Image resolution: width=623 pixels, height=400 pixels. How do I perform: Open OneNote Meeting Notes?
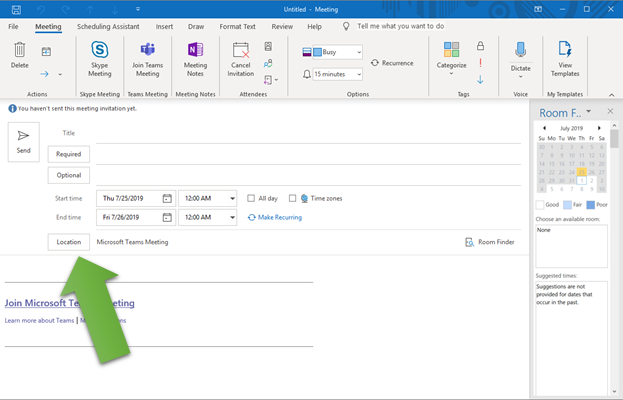(x=195, y=59)
